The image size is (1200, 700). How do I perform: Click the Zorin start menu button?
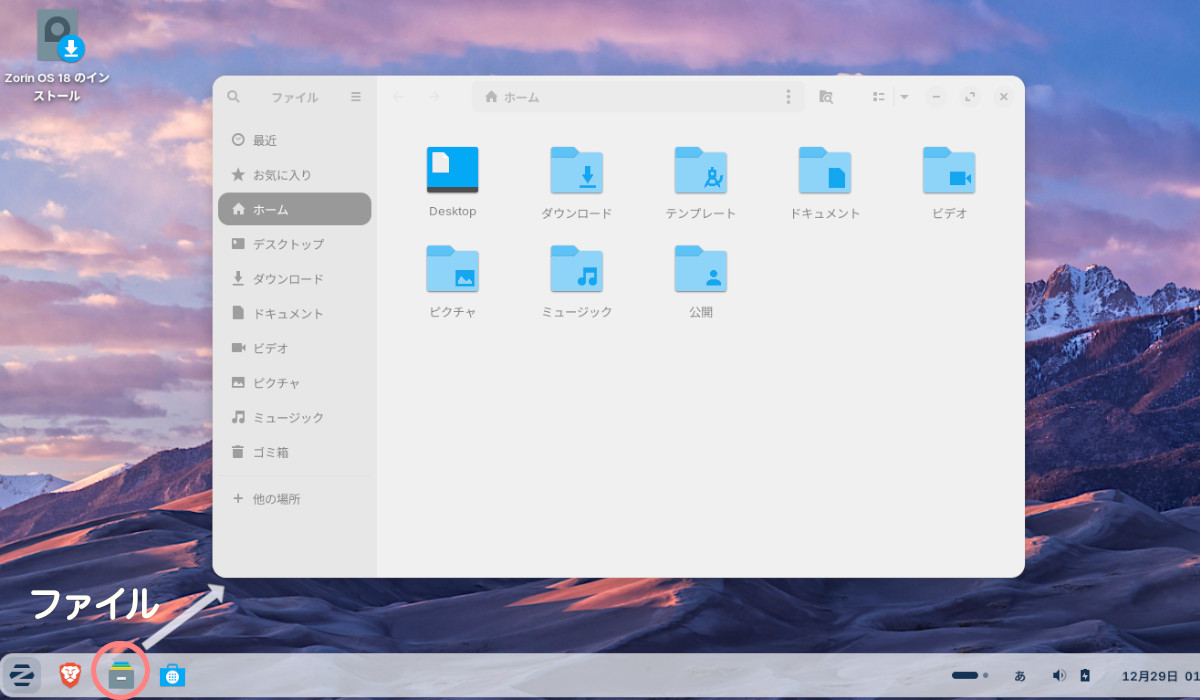coord(21,676)
